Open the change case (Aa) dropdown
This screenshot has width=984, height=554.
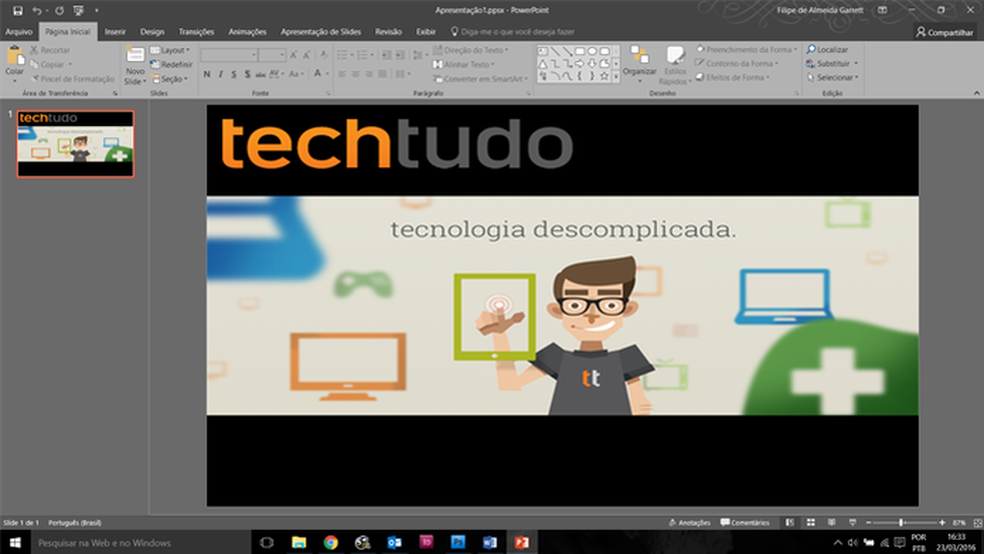296,74
